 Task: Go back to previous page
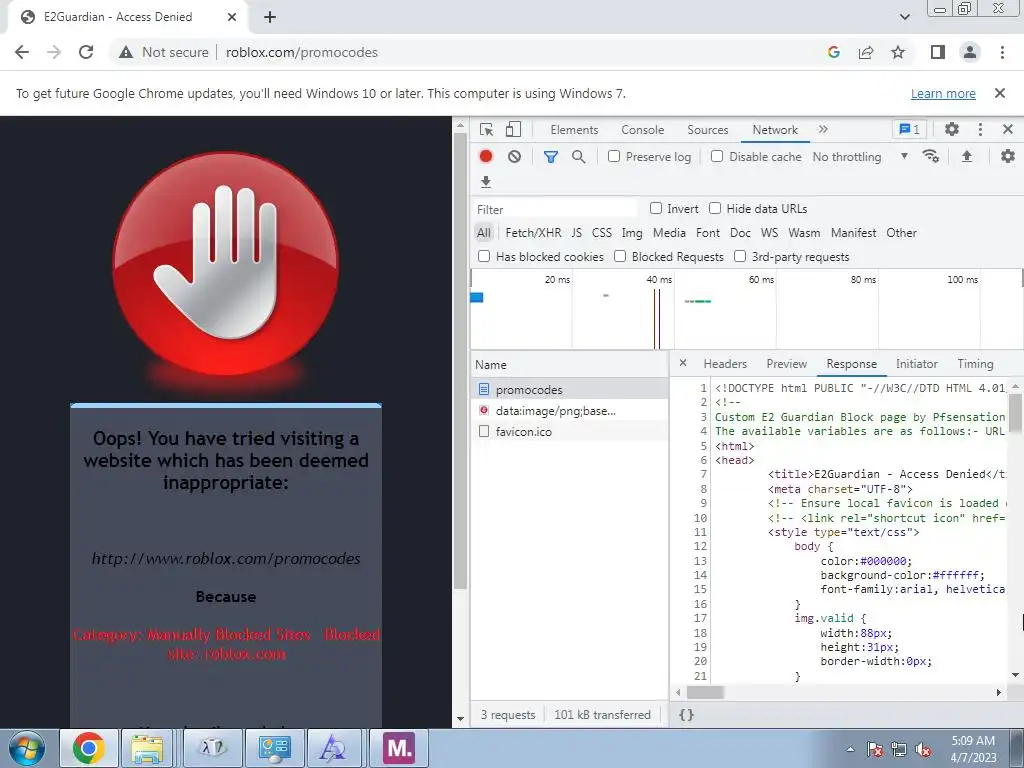coord(22,52)
